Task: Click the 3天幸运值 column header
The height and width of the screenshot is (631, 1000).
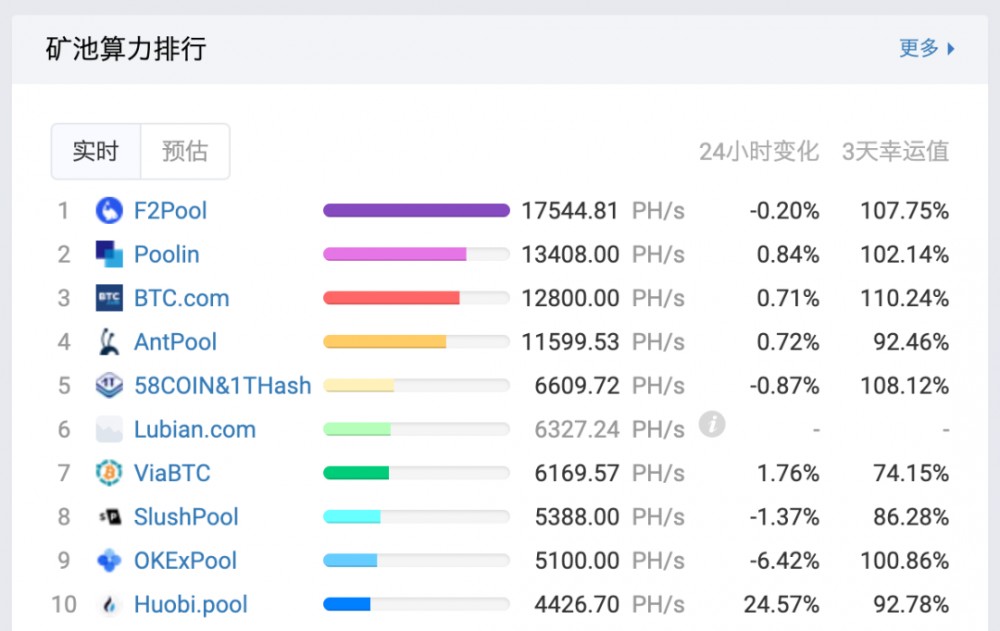Action: 895,152
